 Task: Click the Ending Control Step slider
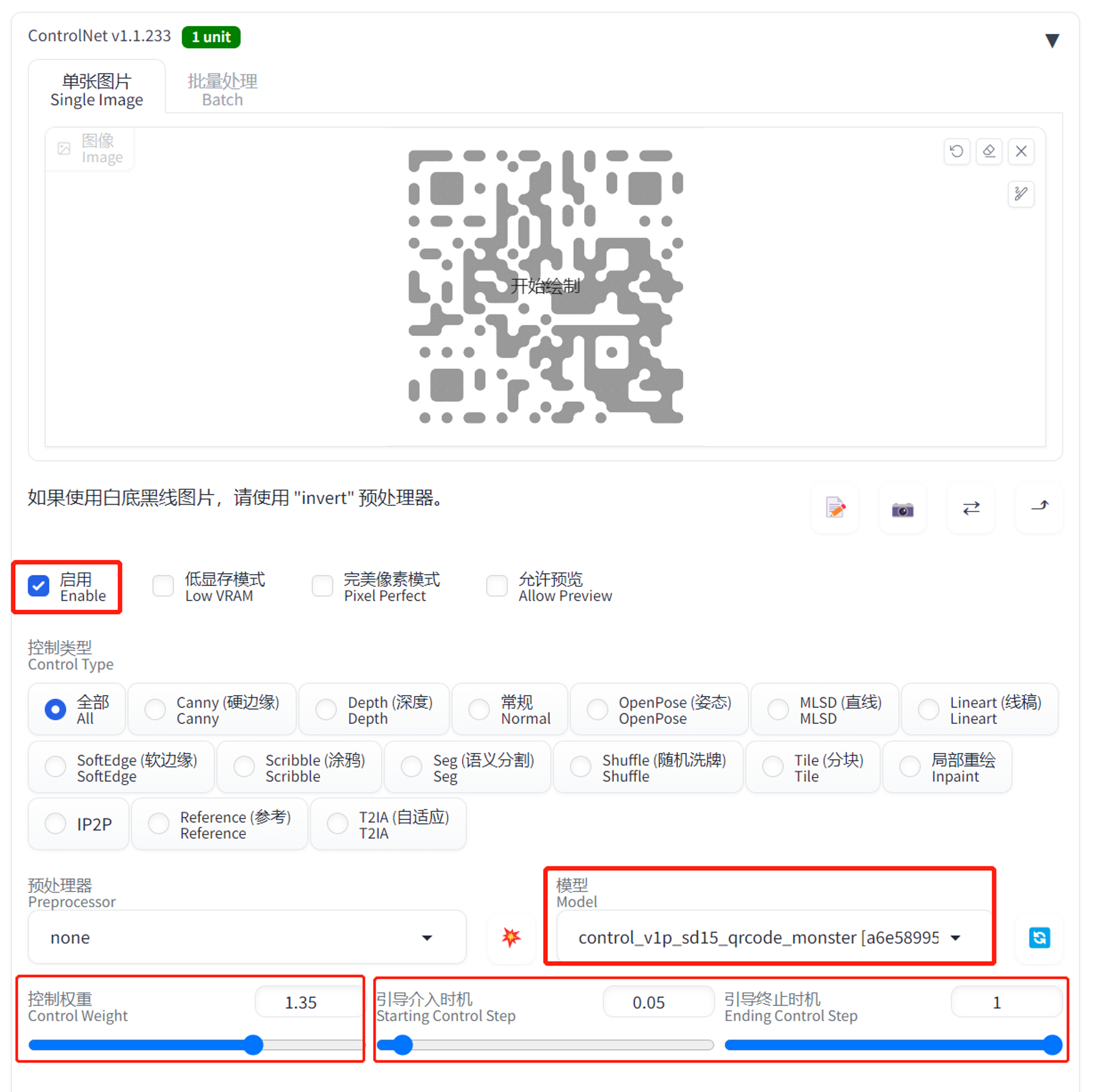pyautogui.click(x=893, y=1045)
